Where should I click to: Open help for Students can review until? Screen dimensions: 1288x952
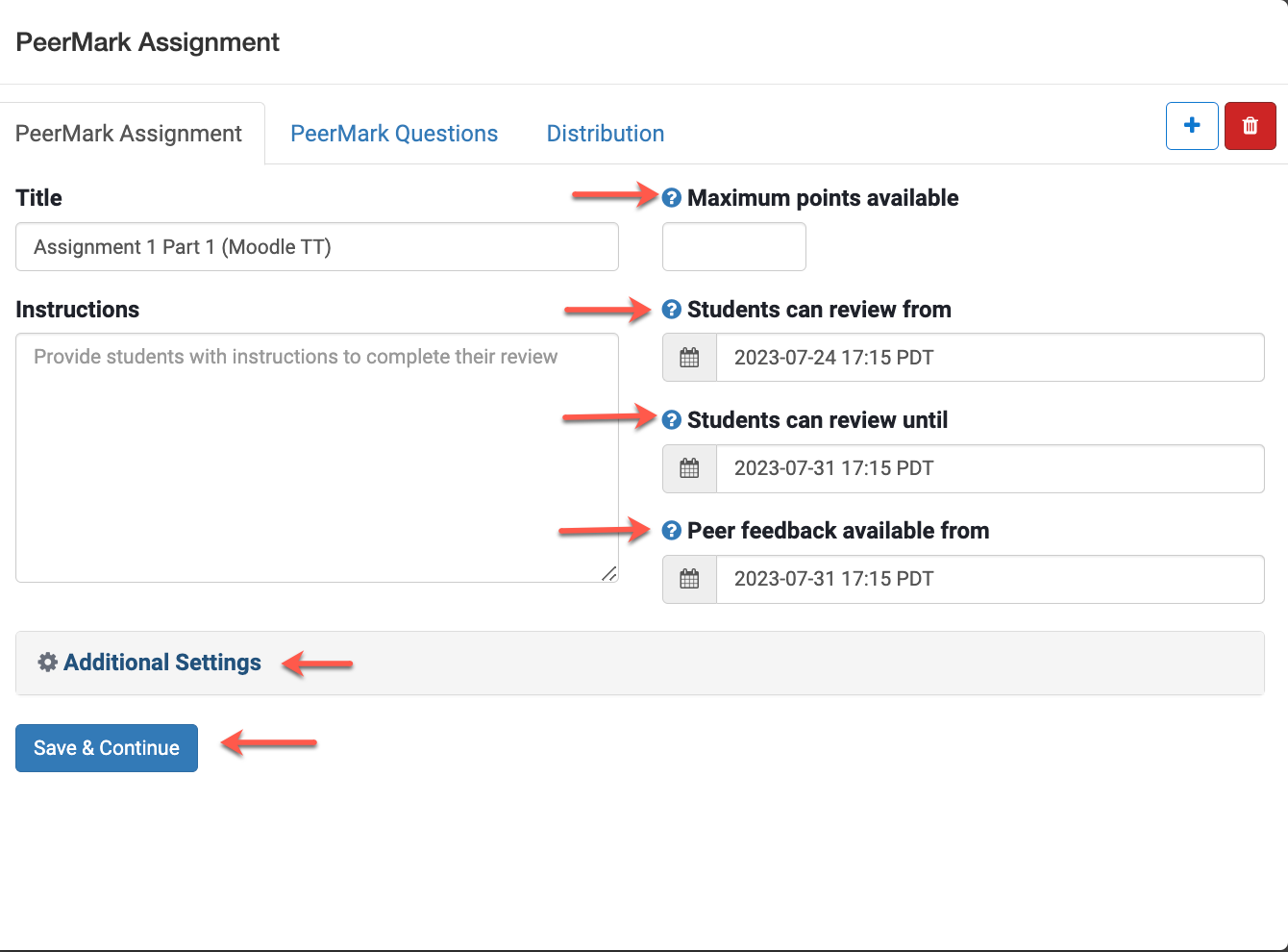click(672, 420)
